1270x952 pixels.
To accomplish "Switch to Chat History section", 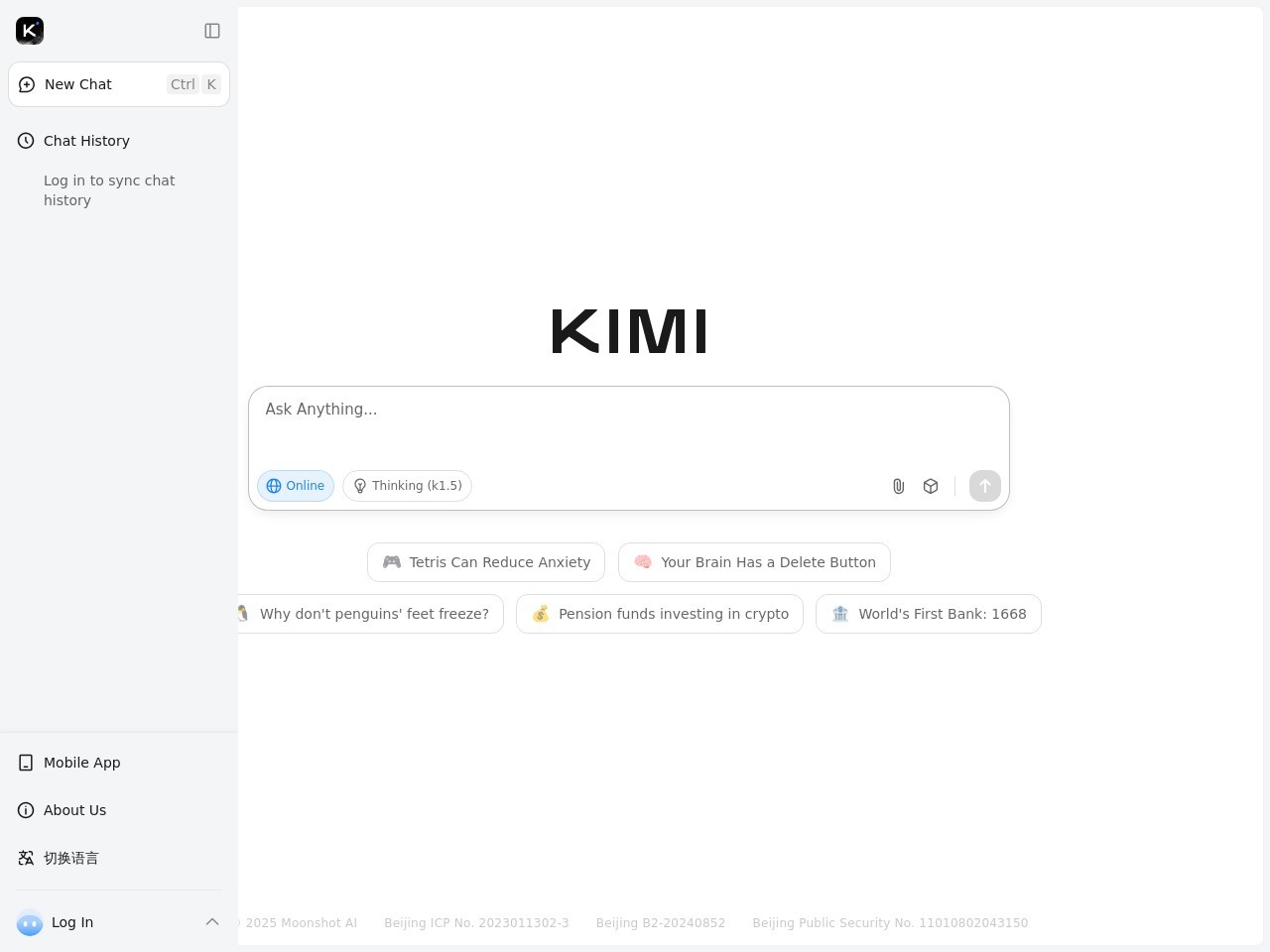I will pos(86,141).
